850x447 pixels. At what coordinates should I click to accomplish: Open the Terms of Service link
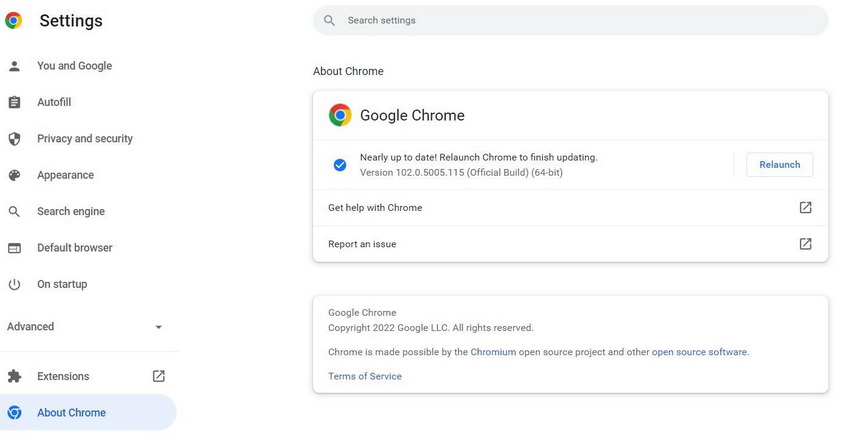365,376
